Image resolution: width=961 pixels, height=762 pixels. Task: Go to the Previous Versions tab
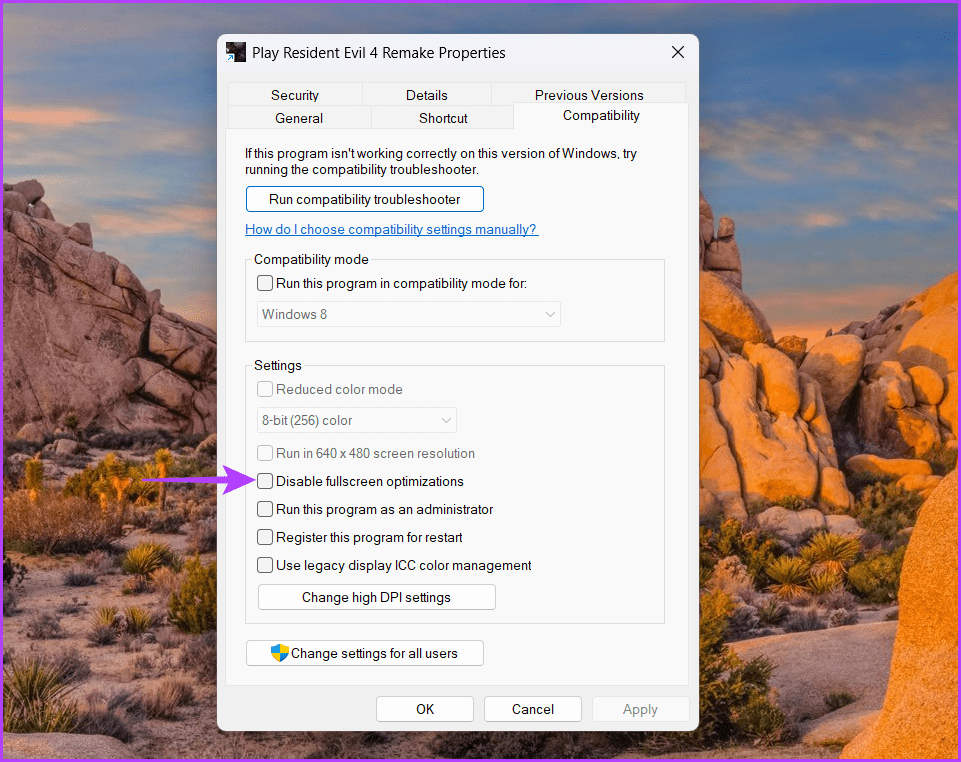coord(588,94)
